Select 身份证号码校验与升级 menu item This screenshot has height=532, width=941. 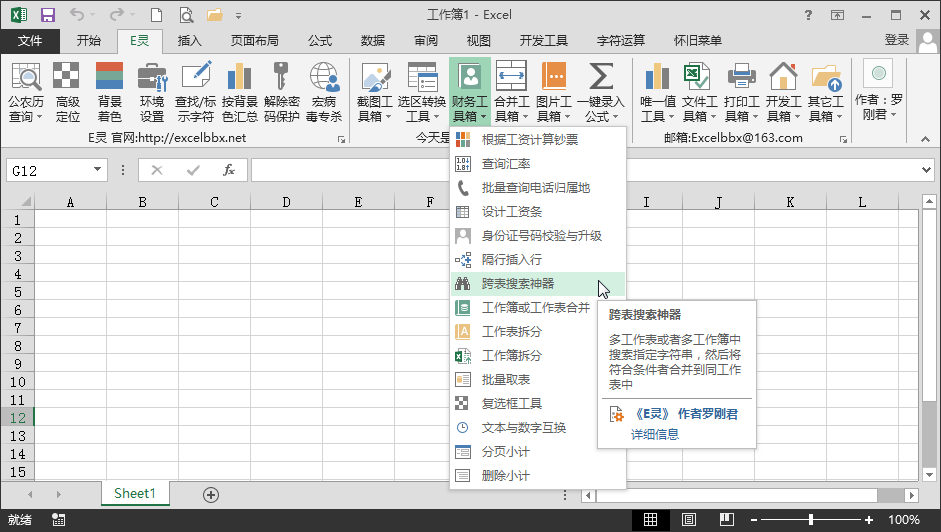coord(538,235)
